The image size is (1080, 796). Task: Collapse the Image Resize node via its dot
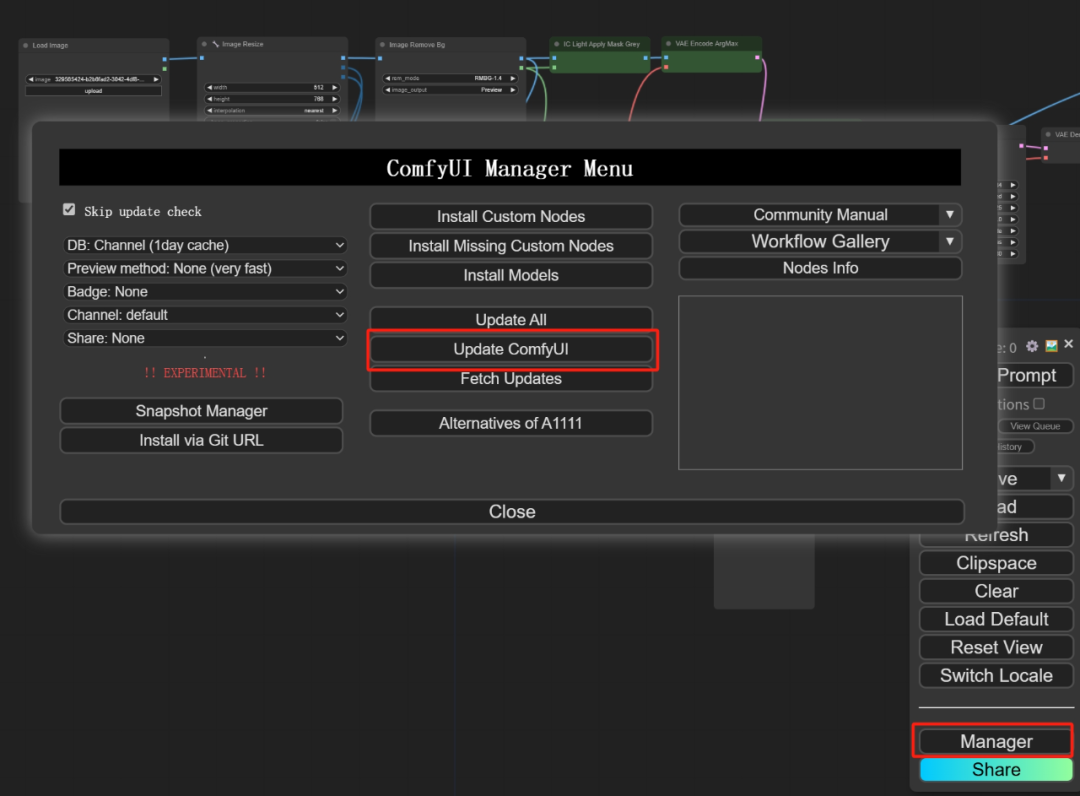click(204, 44)
